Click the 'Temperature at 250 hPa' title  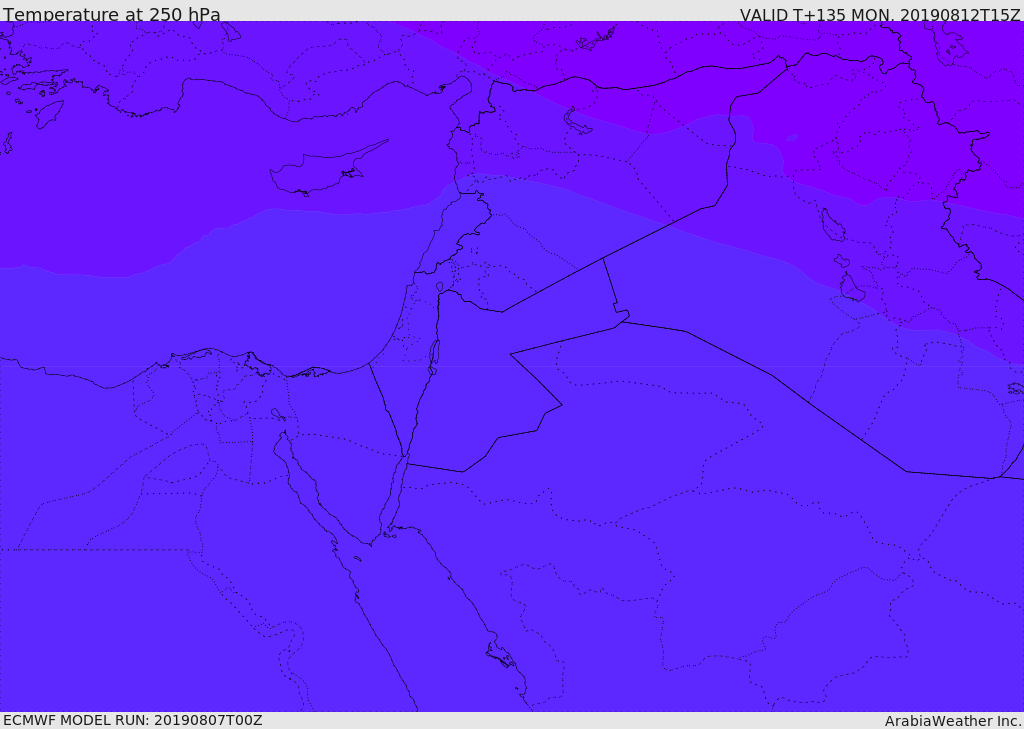tap(112, 14)
